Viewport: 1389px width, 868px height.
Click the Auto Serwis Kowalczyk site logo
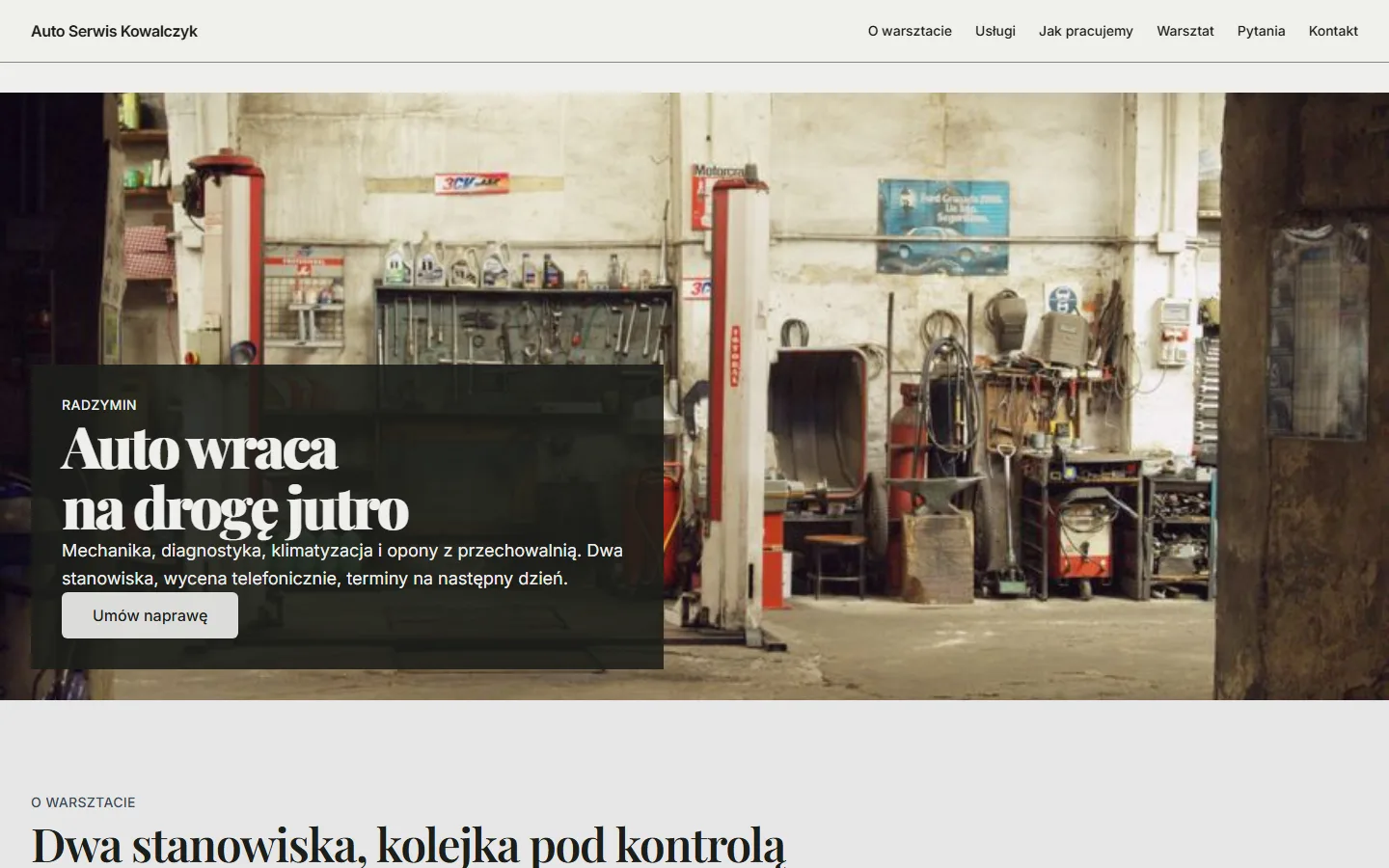(x=114, y=31)
